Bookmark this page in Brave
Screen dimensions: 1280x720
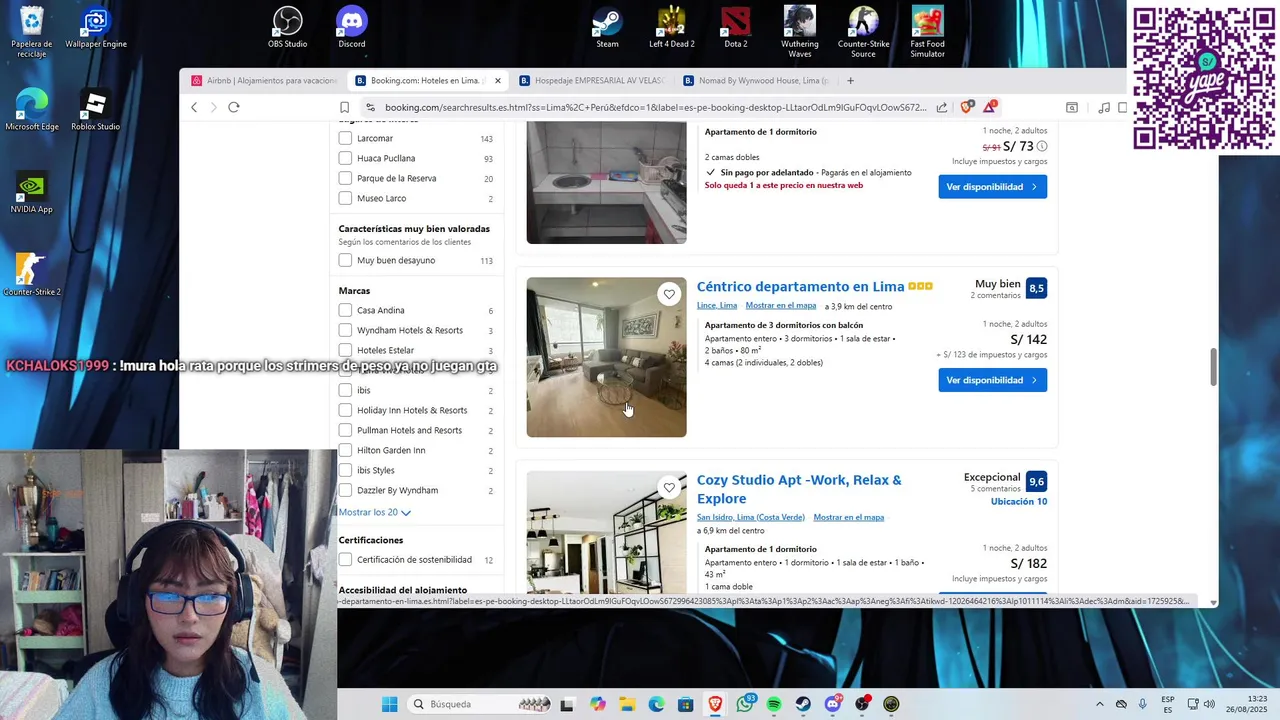[344, 107]
